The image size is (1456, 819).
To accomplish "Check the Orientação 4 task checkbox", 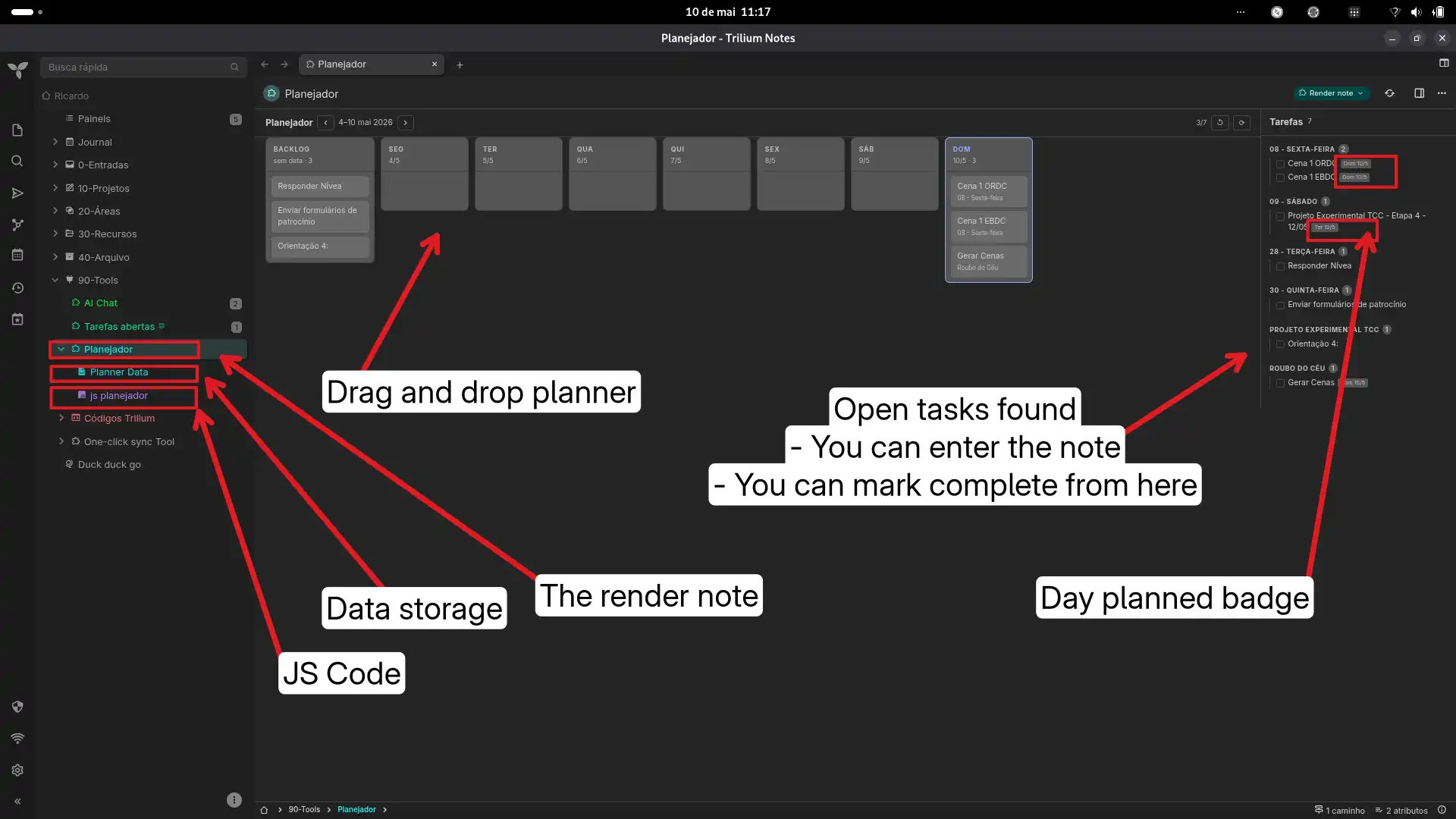I will pyautogui.click(x=1280, y=345).
